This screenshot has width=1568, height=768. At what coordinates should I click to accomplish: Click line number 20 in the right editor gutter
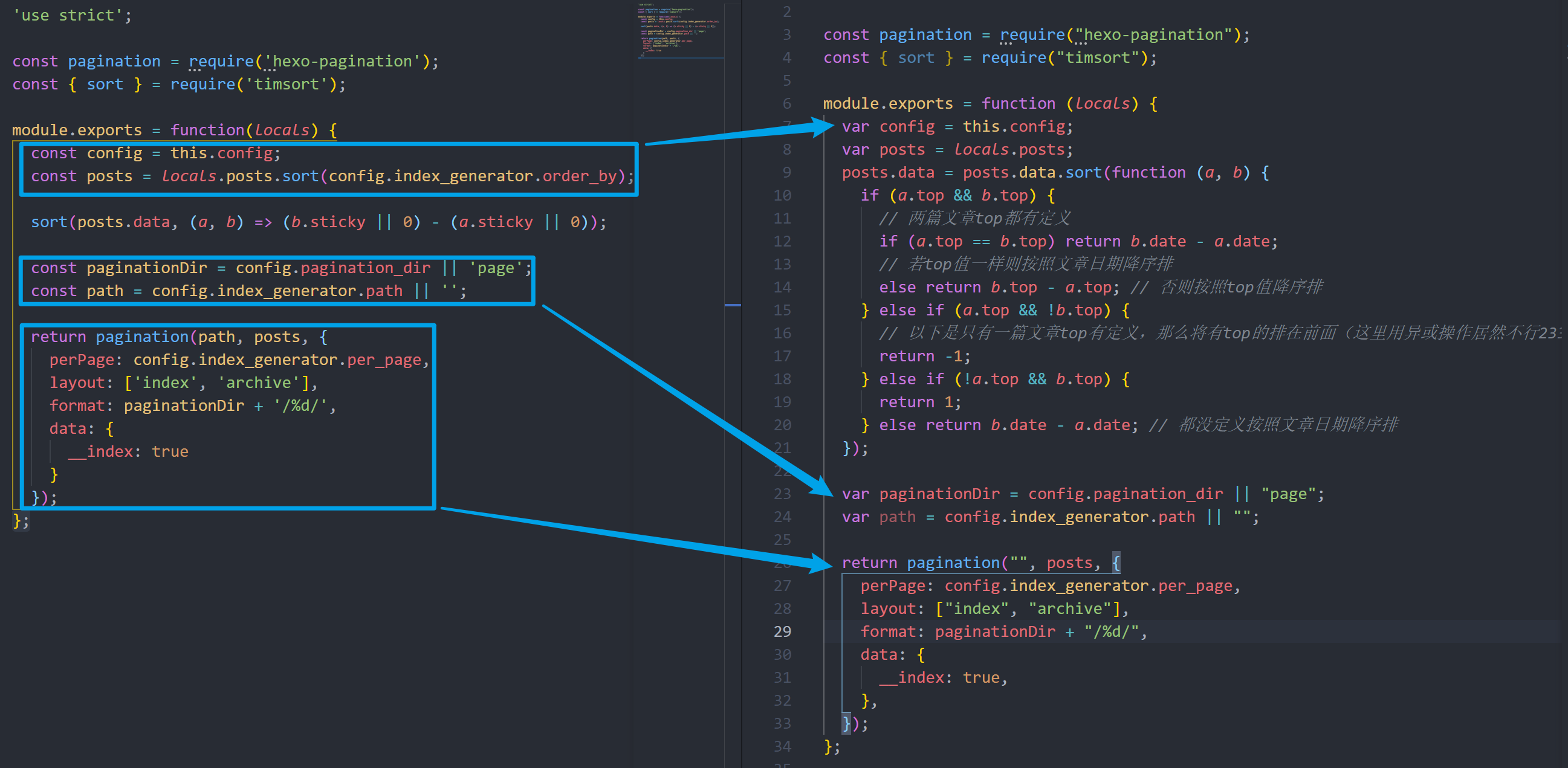tap(782, 425)
